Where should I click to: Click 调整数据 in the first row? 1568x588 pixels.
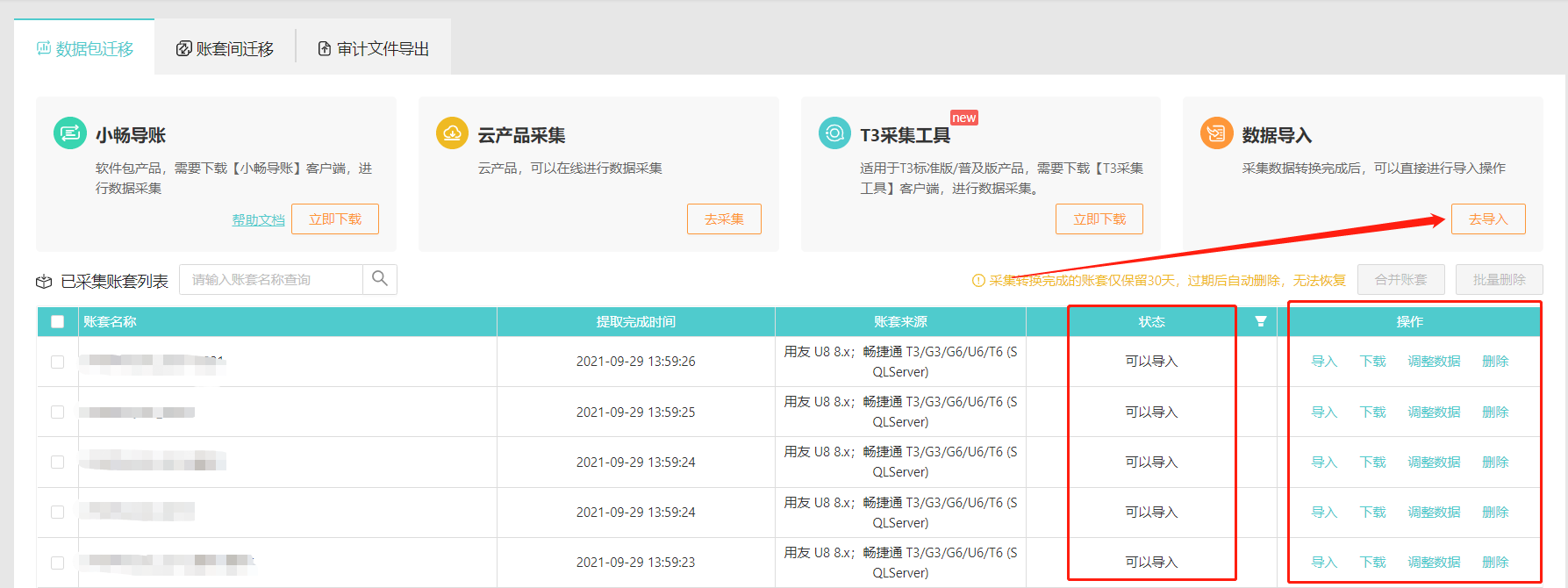(1434, 362)
